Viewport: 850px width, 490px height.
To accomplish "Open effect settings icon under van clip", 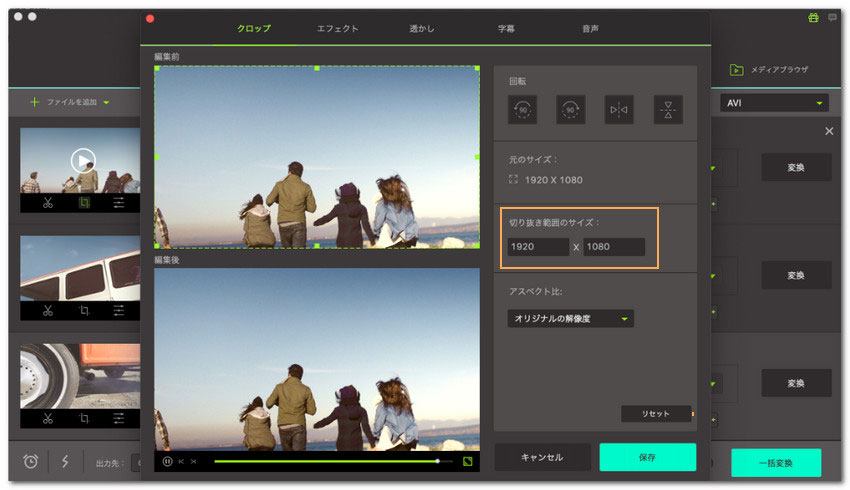I will pyautogui.click(x=119, y=311).
